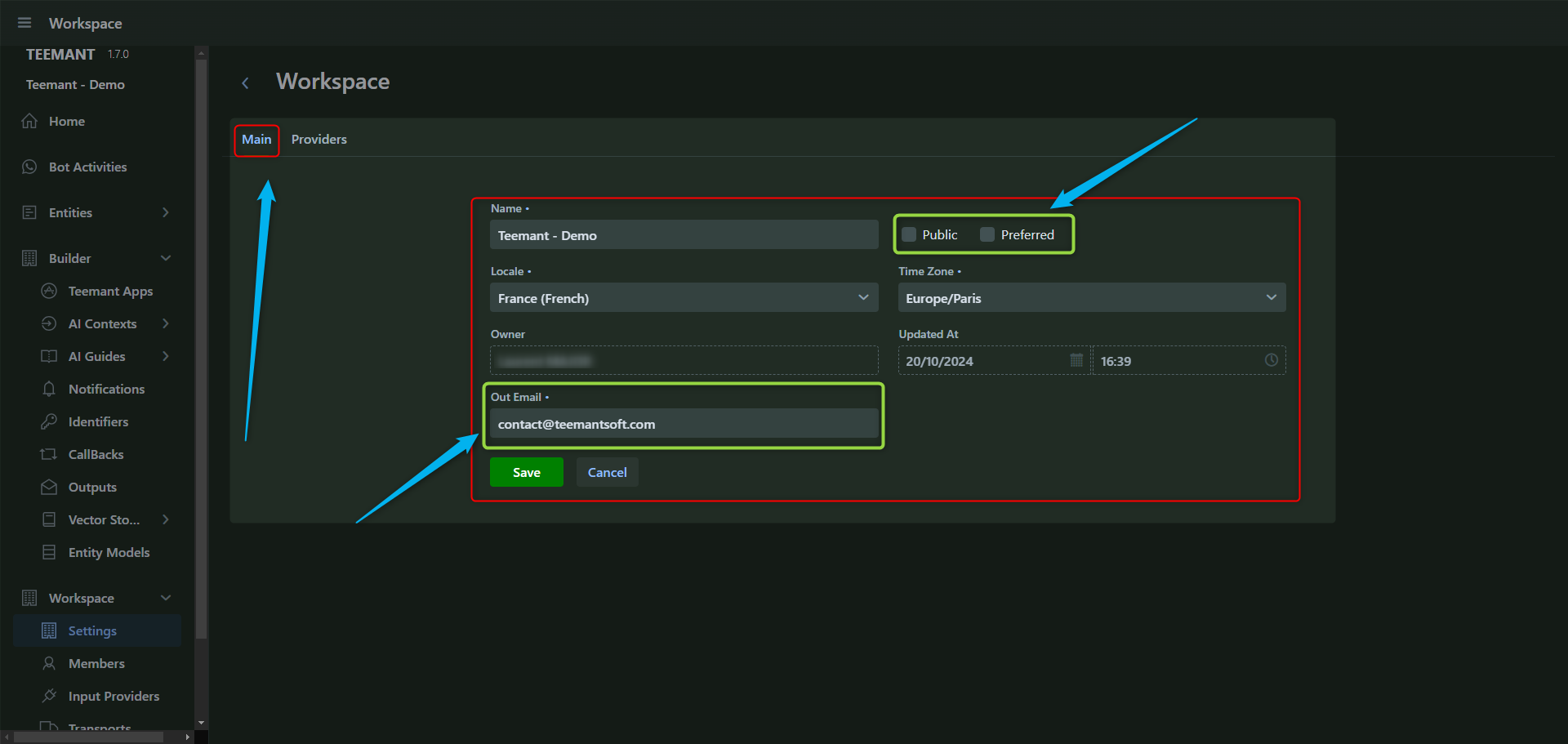Open Home in the sidebar
Screen dimensions: 1568x744
pyautogui.click(x=67, y=122)
